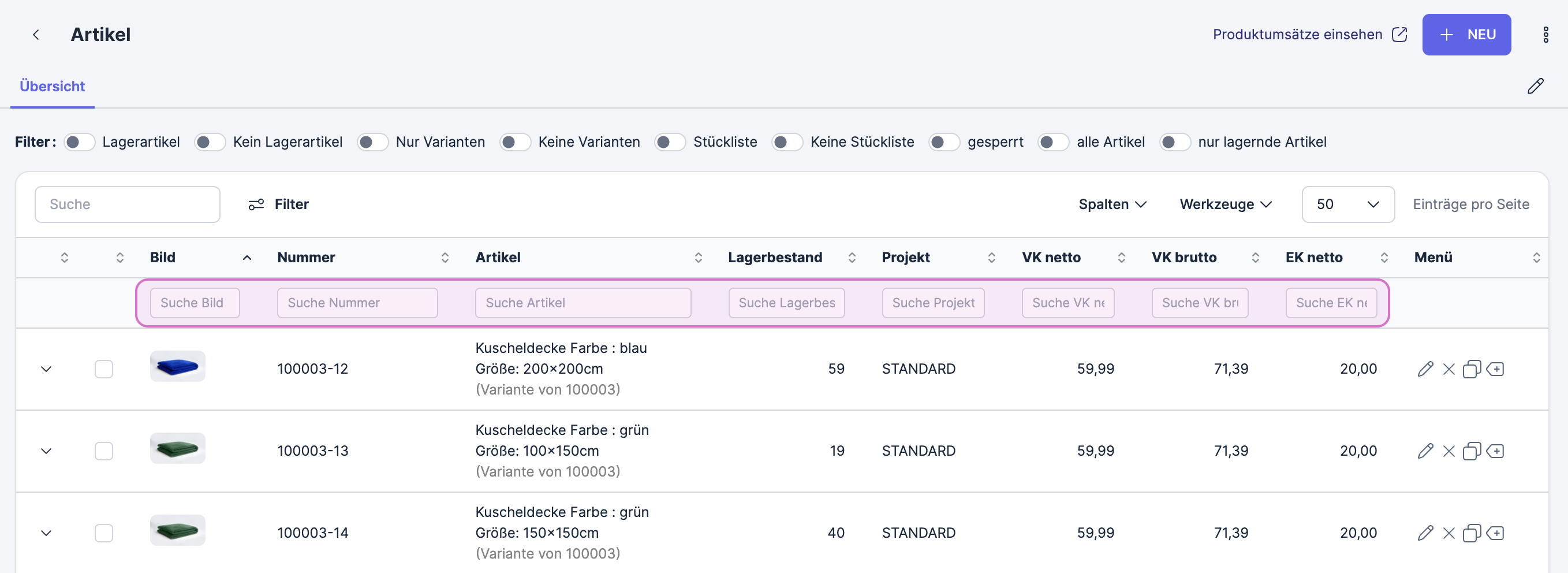Switch to the Übersicht tab
Image resolution: width=1568 pixels, height=573 pixels.
tap(53, 87)
